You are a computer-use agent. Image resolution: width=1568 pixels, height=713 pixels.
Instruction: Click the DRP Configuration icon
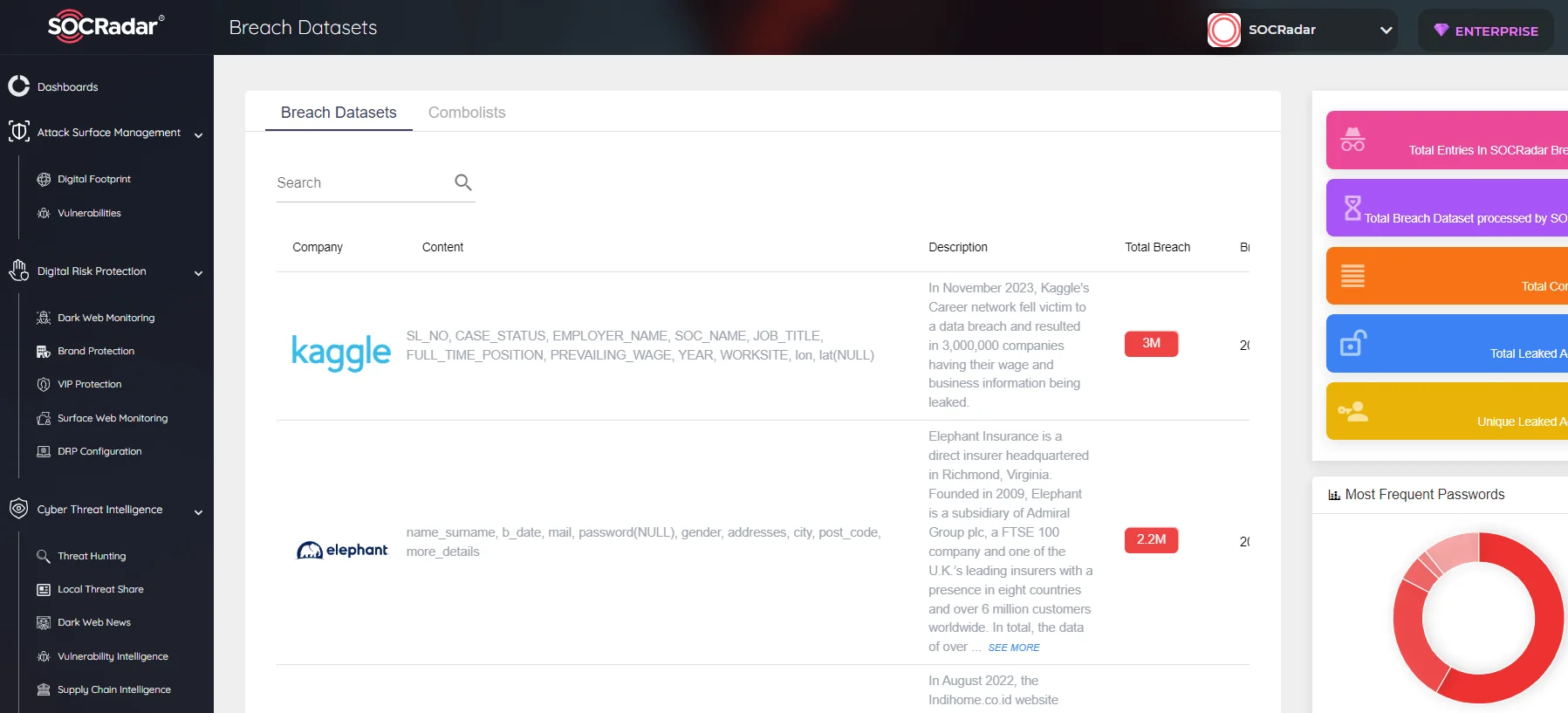click(x=44, y=451)
